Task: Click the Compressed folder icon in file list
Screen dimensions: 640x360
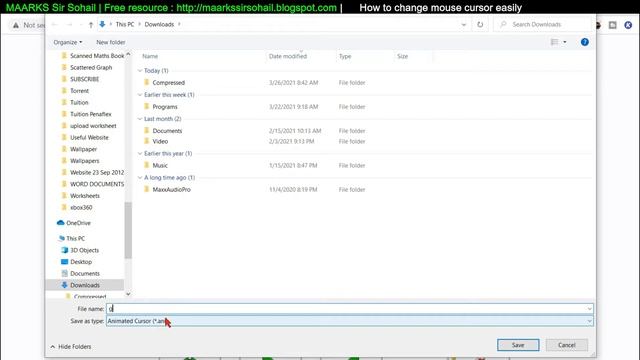Action: click(147, 82)
